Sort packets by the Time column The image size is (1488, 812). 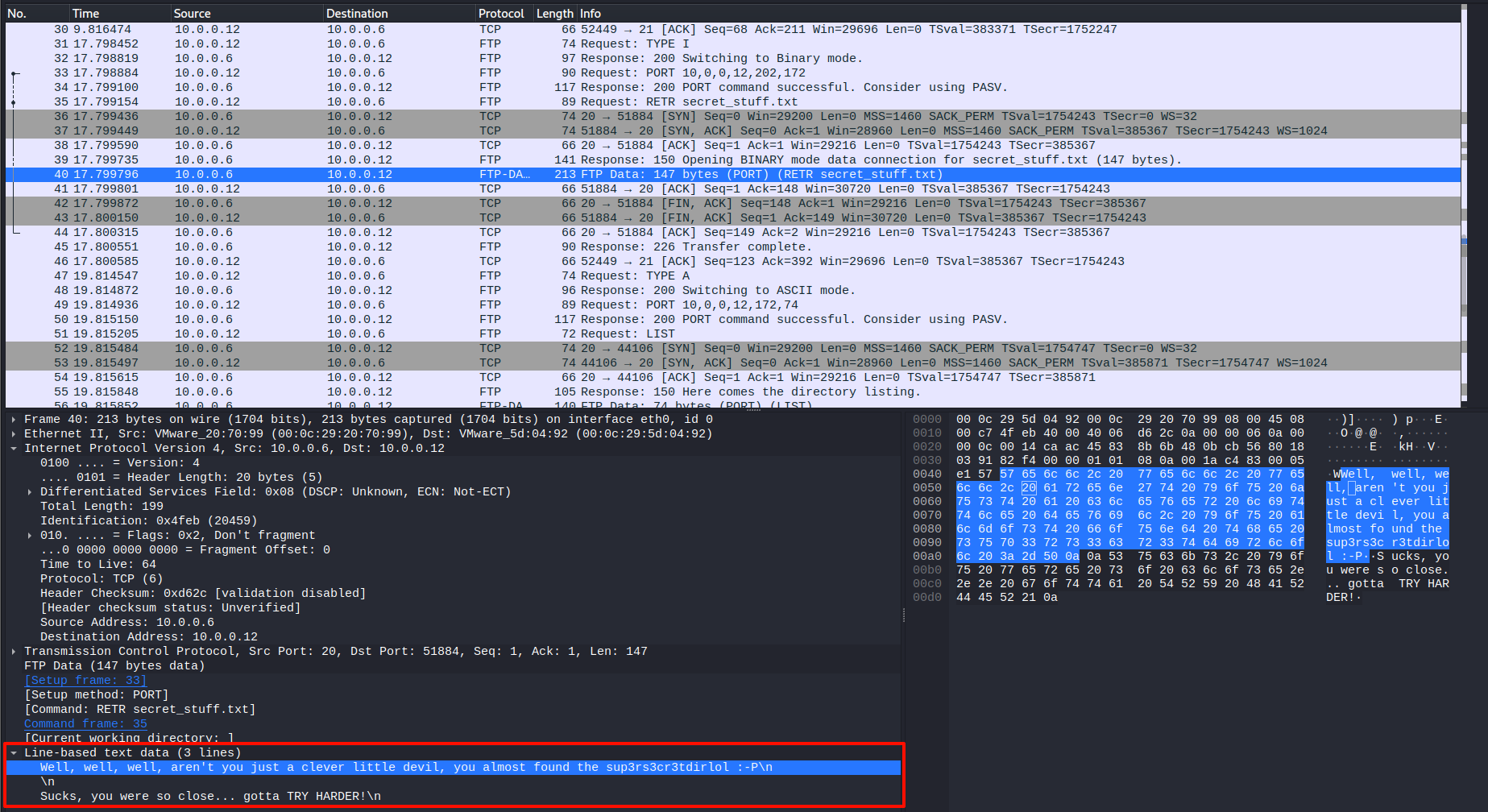click(x=119, y=14)
